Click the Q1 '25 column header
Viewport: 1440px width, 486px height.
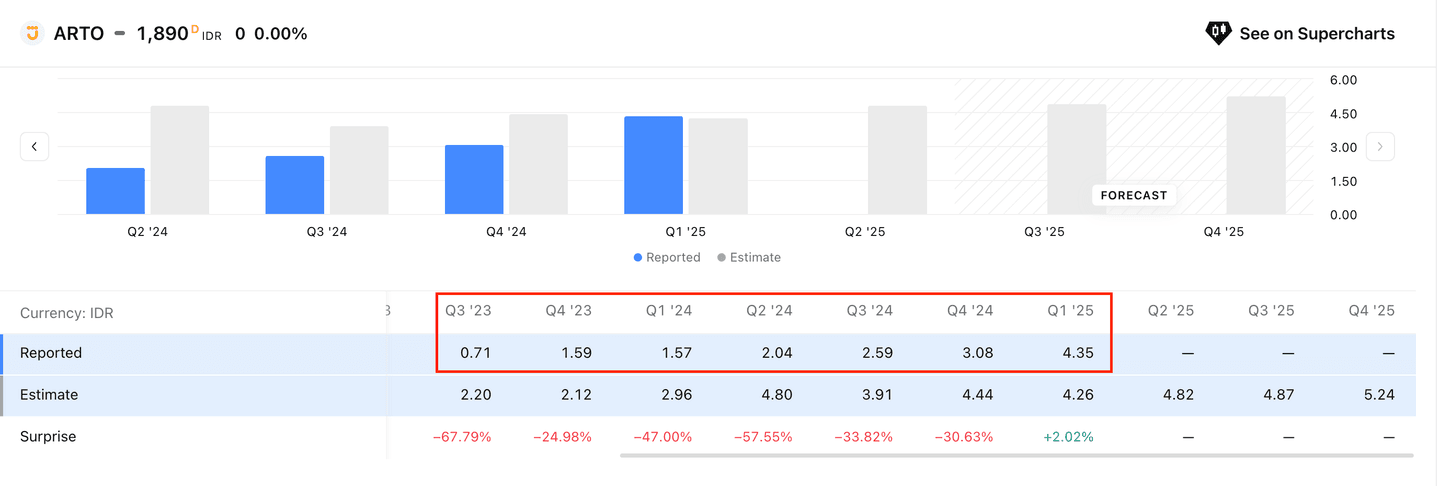point(1070,311)
